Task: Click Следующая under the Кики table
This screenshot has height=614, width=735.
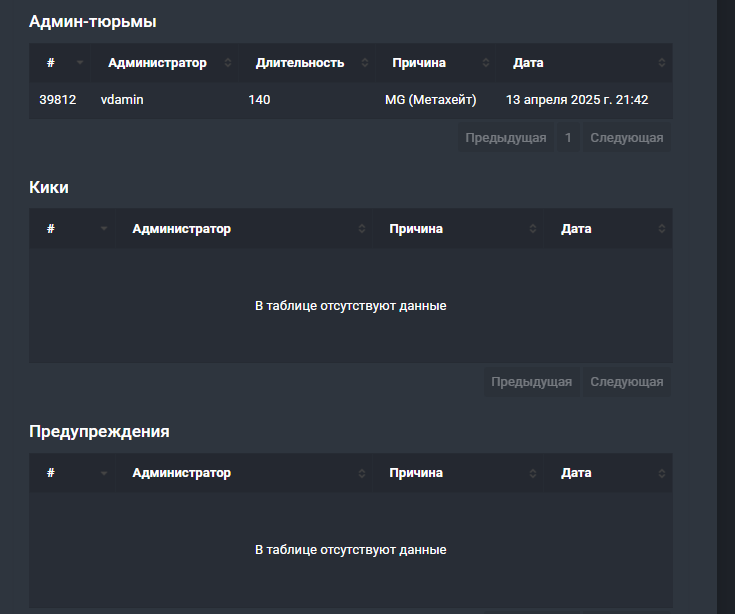Action: [627, 382]
